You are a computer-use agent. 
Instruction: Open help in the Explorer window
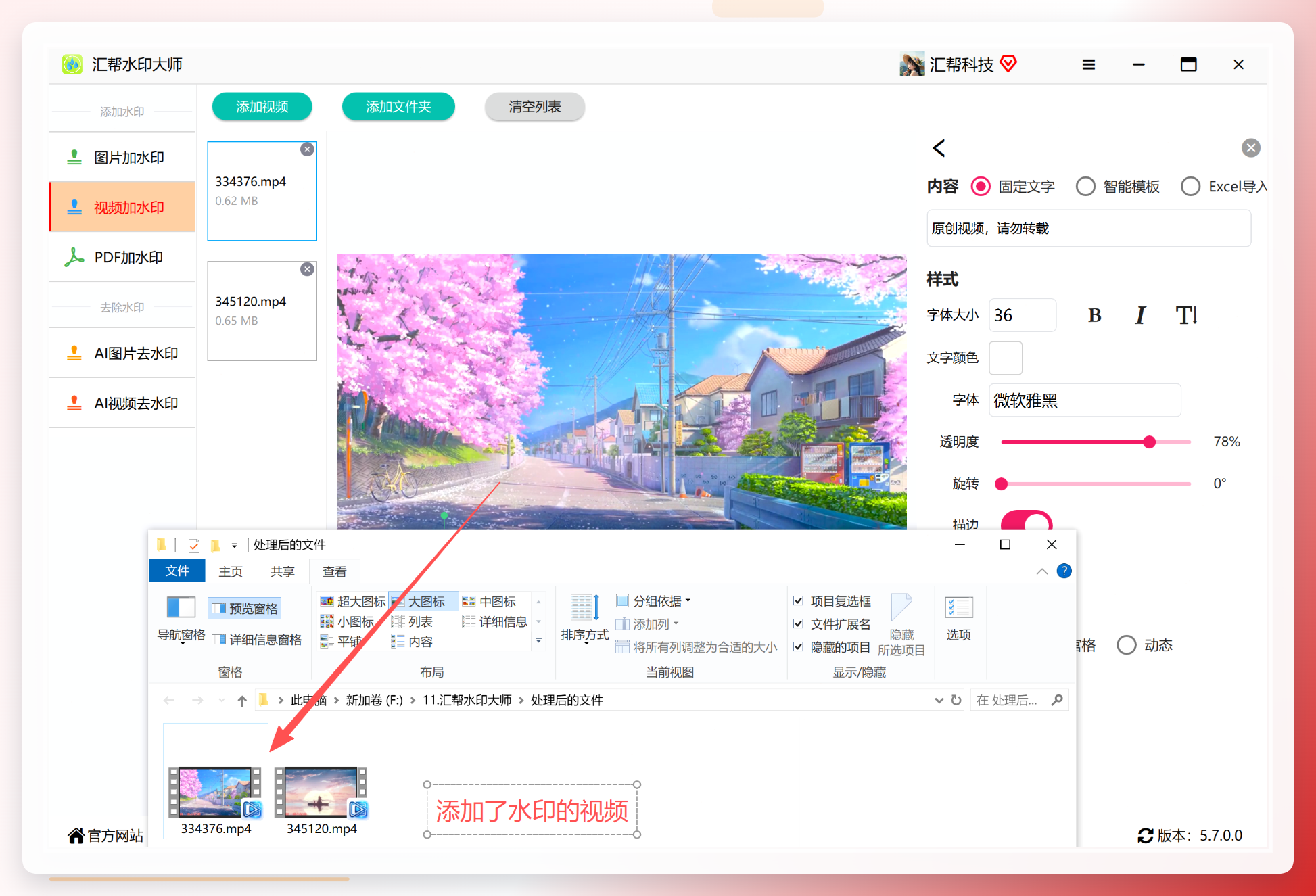[1064, 571]
